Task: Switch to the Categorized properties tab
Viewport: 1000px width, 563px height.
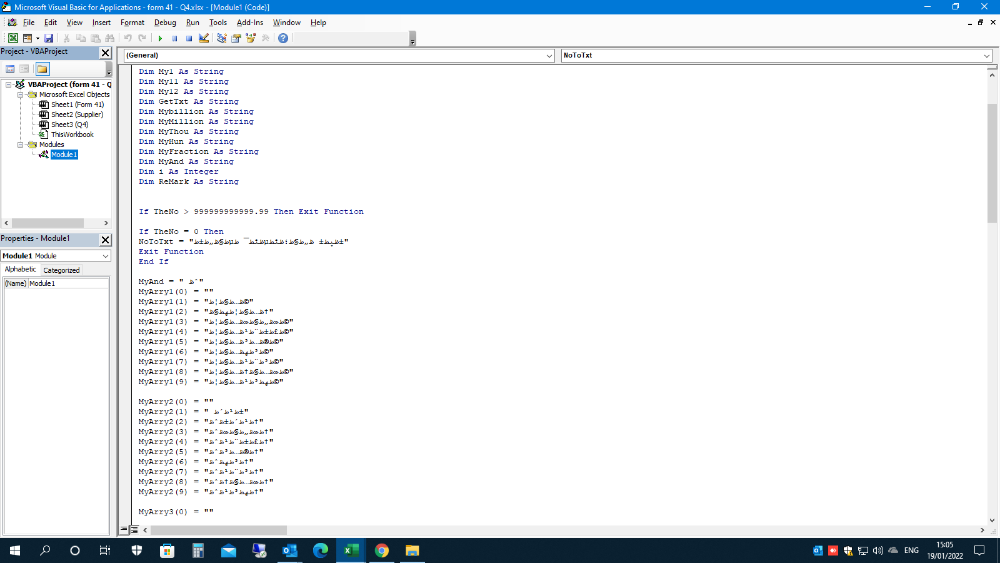Action: click(61, 270)
